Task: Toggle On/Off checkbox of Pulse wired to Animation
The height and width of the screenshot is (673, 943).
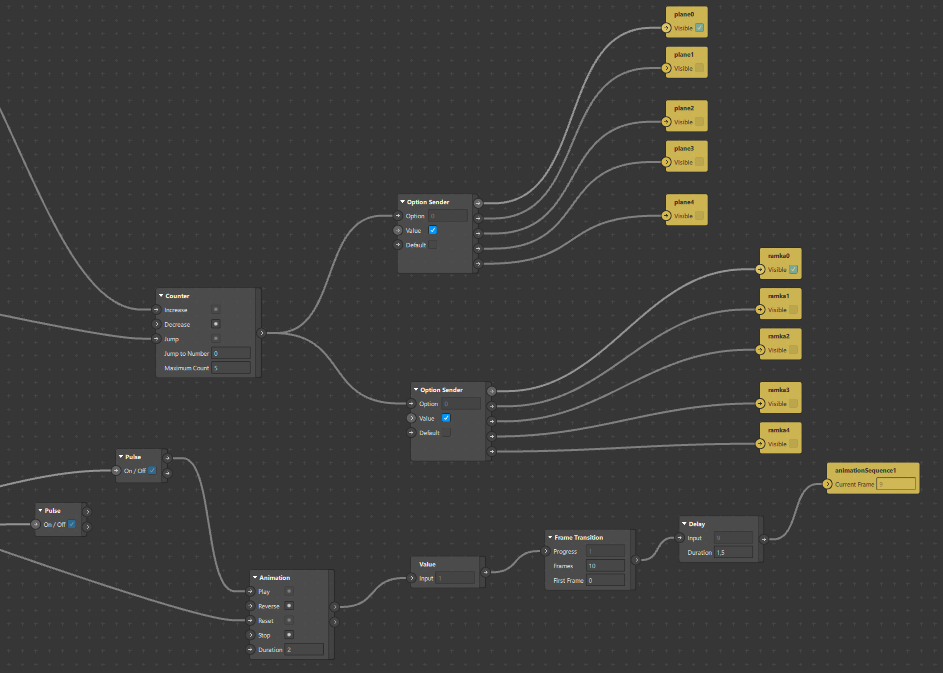Action: pos(152,470)
